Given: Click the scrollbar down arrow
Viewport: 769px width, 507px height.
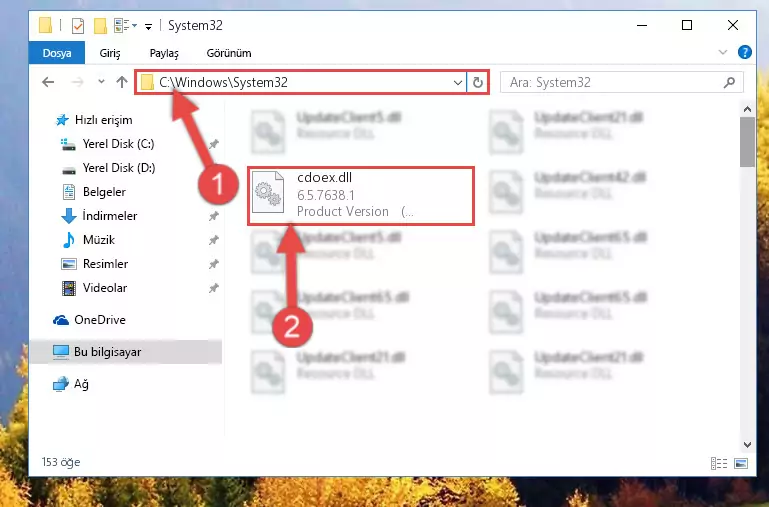Looking at the screenshot, I should click(747, 445).
